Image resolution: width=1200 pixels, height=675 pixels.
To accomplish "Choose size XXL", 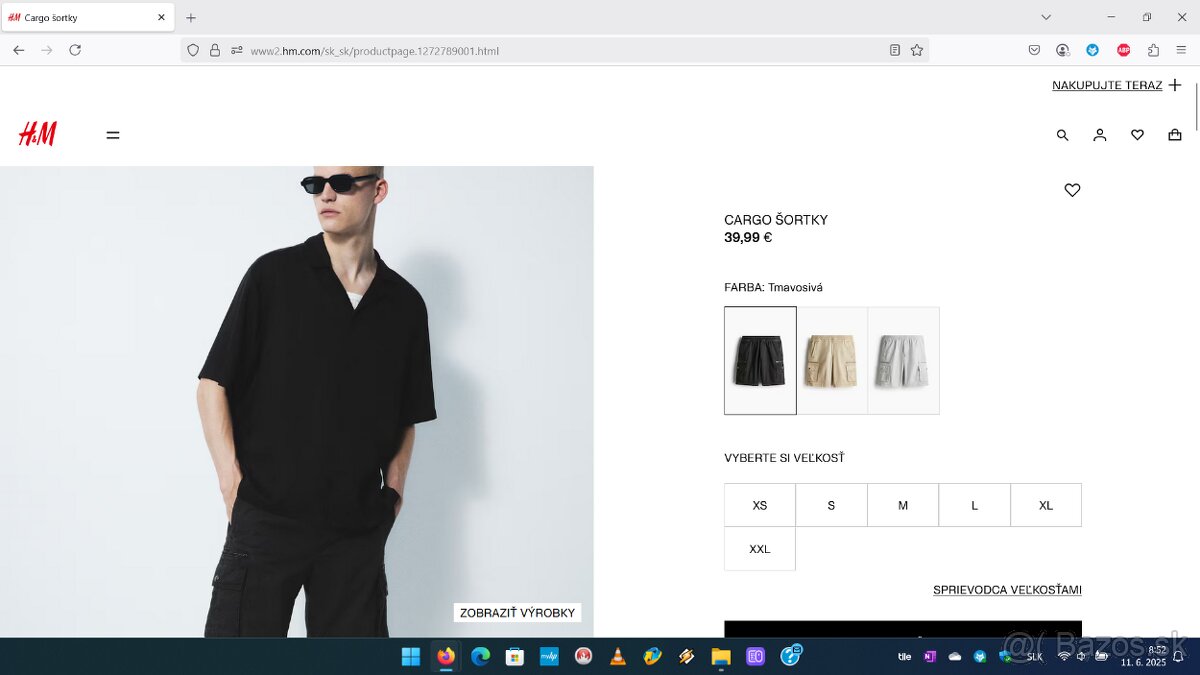I will pyautogui.click(x=760, y=549).
